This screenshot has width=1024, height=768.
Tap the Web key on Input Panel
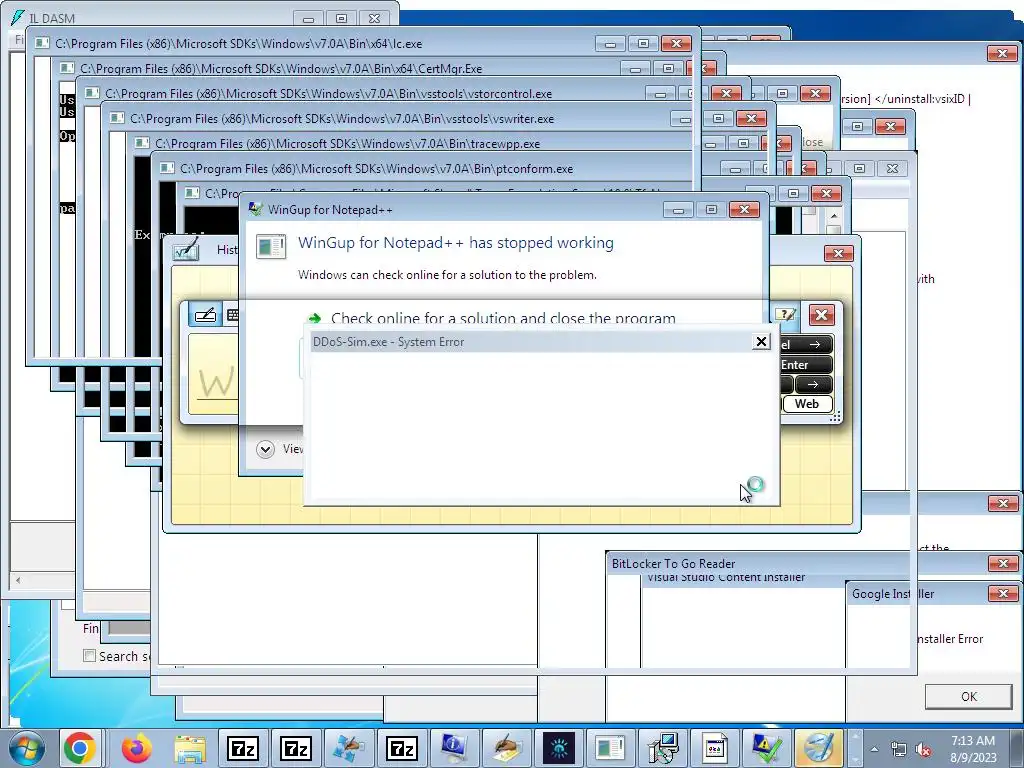tap(807, 404)
